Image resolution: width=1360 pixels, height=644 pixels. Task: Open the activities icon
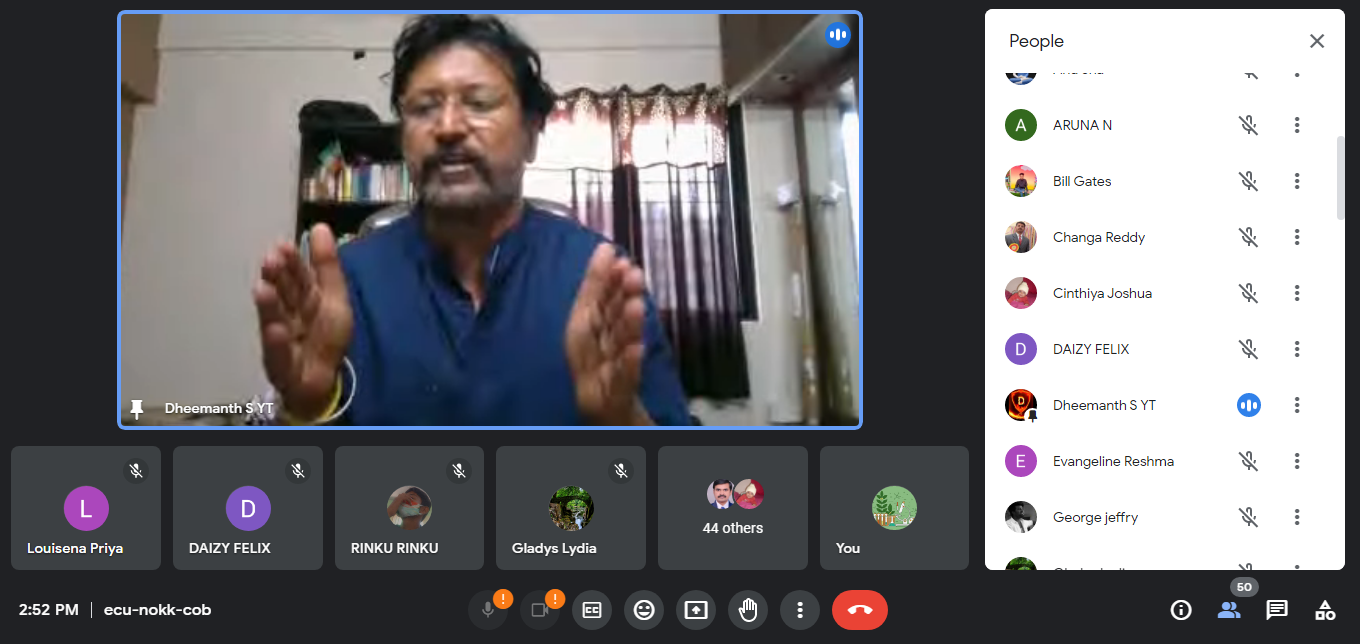(x=1325, y=609)
